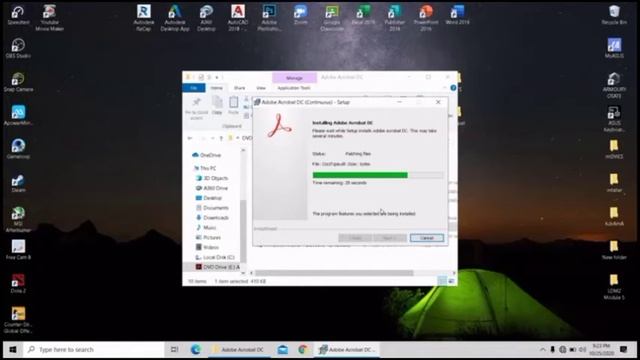640x360 pixels.
Task: Open the Application Tools ribbon tab
Action: [294, 88]
